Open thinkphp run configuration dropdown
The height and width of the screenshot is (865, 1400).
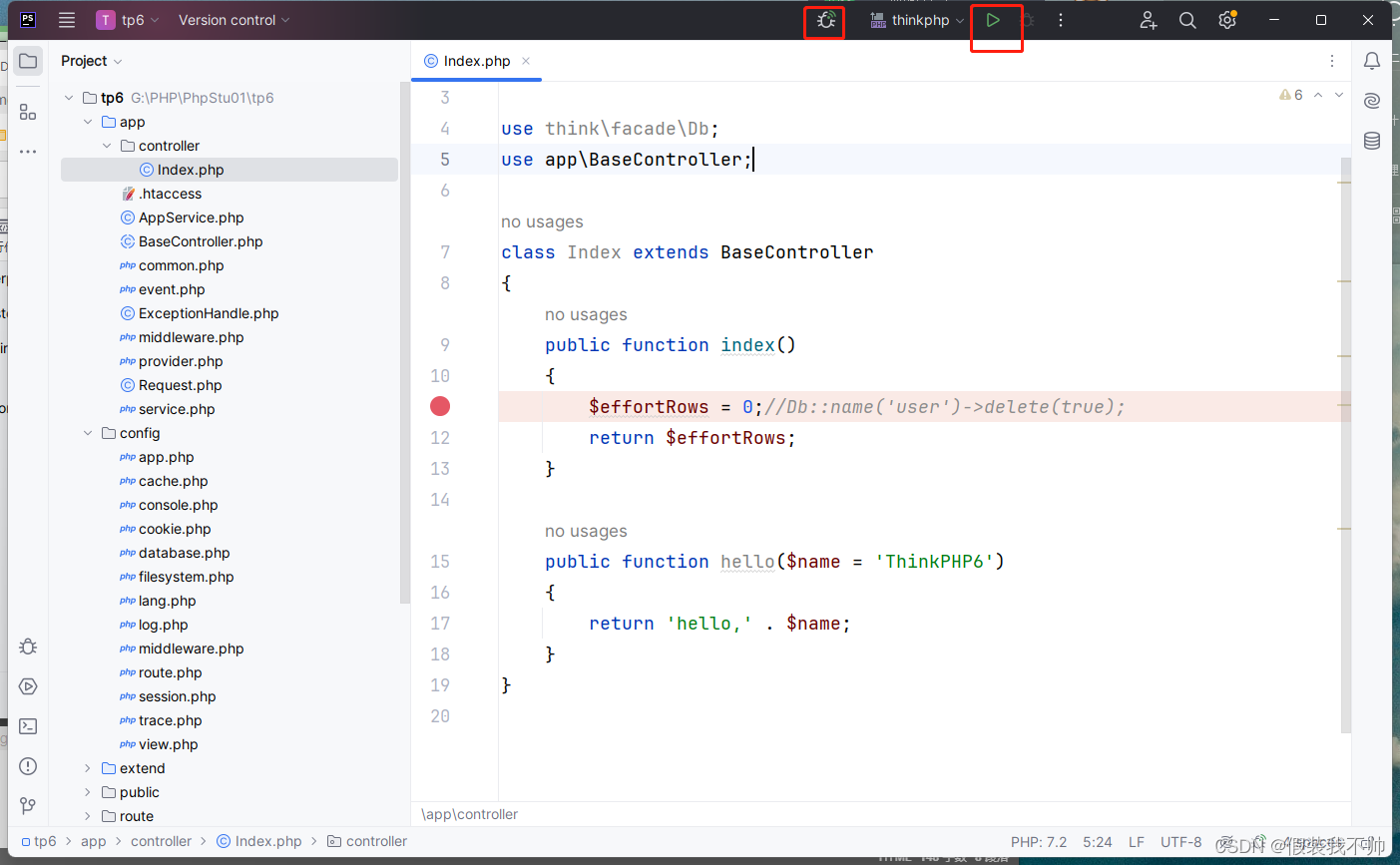917,20
